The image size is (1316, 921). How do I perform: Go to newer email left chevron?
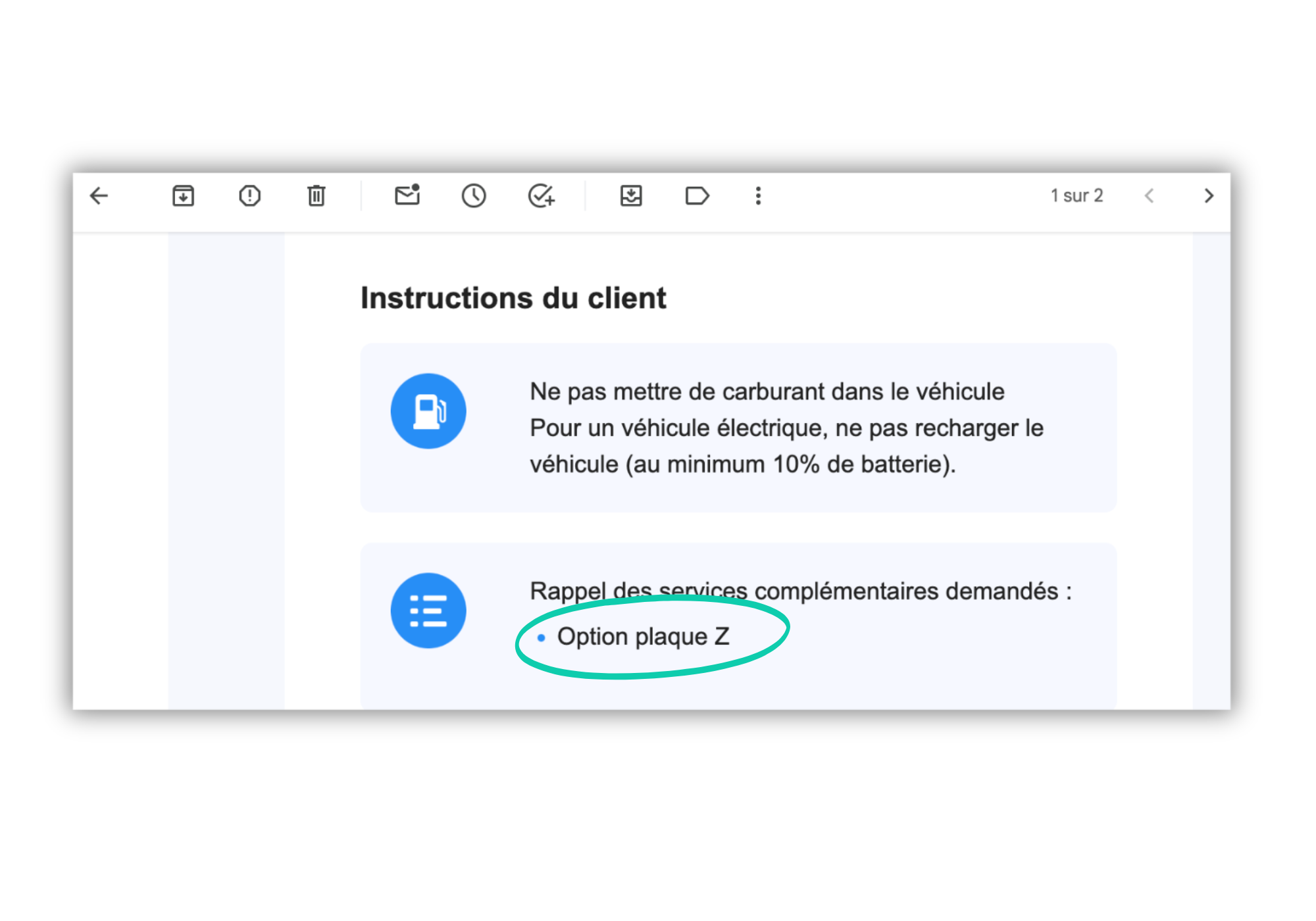pos(1149,195)
